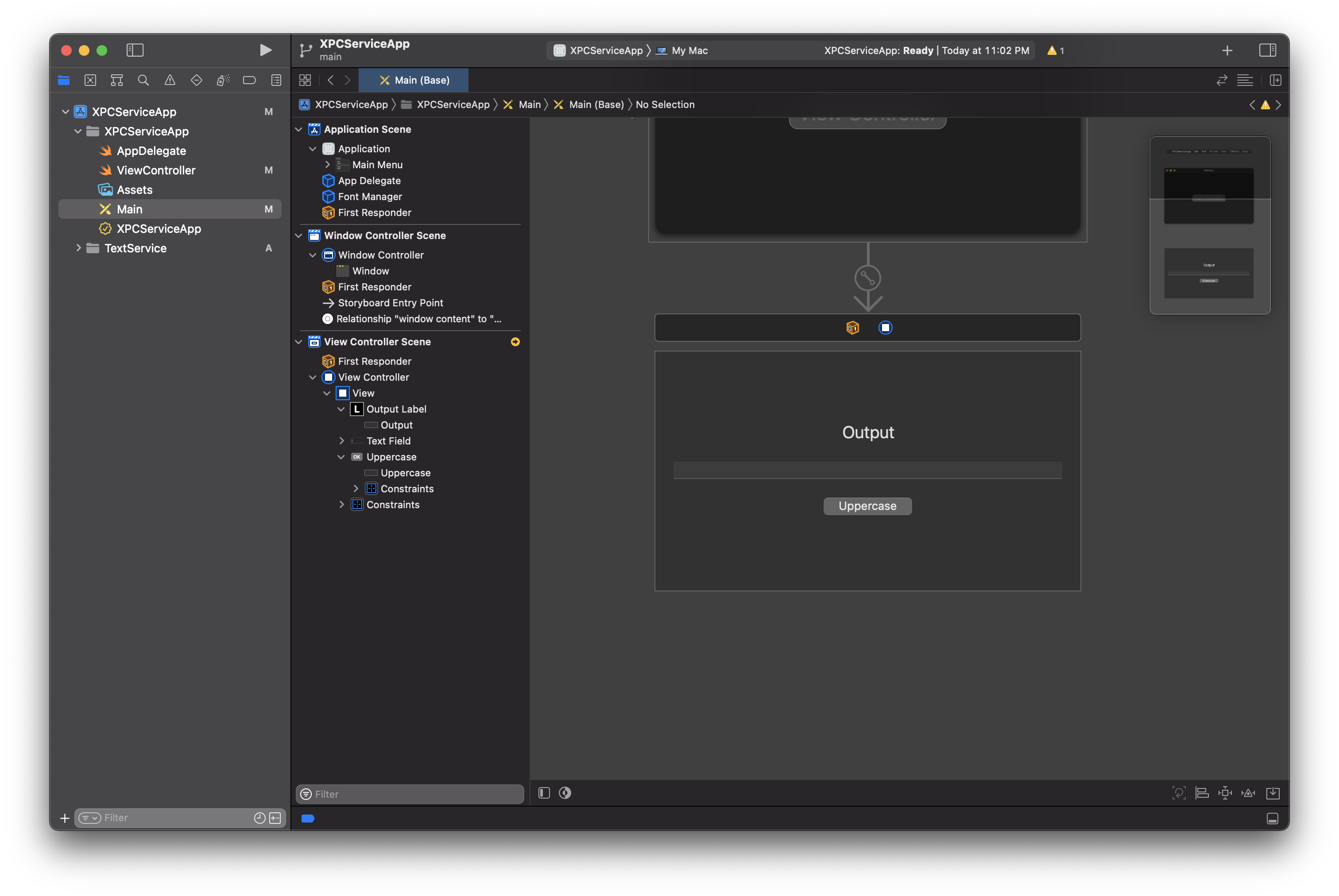Toggle the inspectors panel
The image size is (1339, 896).
point(1267,50)
